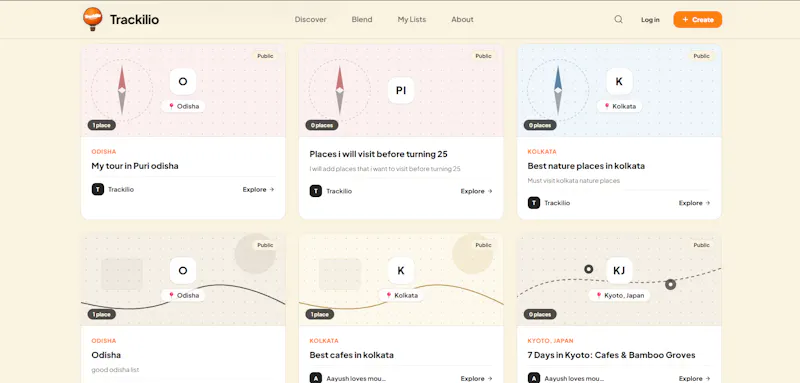Click Odisha location tag on good odisha list card

coord(183,295)
